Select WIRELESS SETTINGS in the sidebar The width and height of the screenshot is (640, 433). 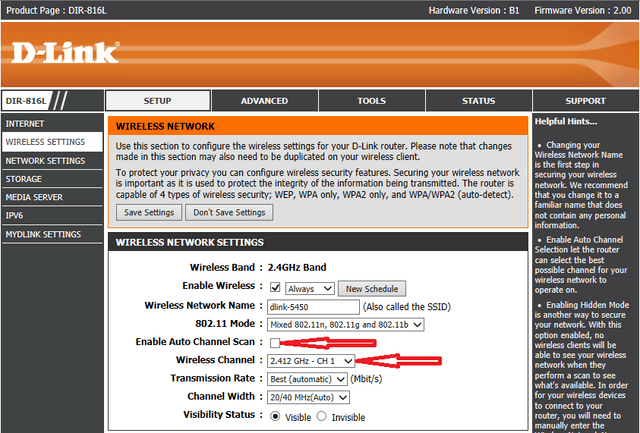[52, 142]
